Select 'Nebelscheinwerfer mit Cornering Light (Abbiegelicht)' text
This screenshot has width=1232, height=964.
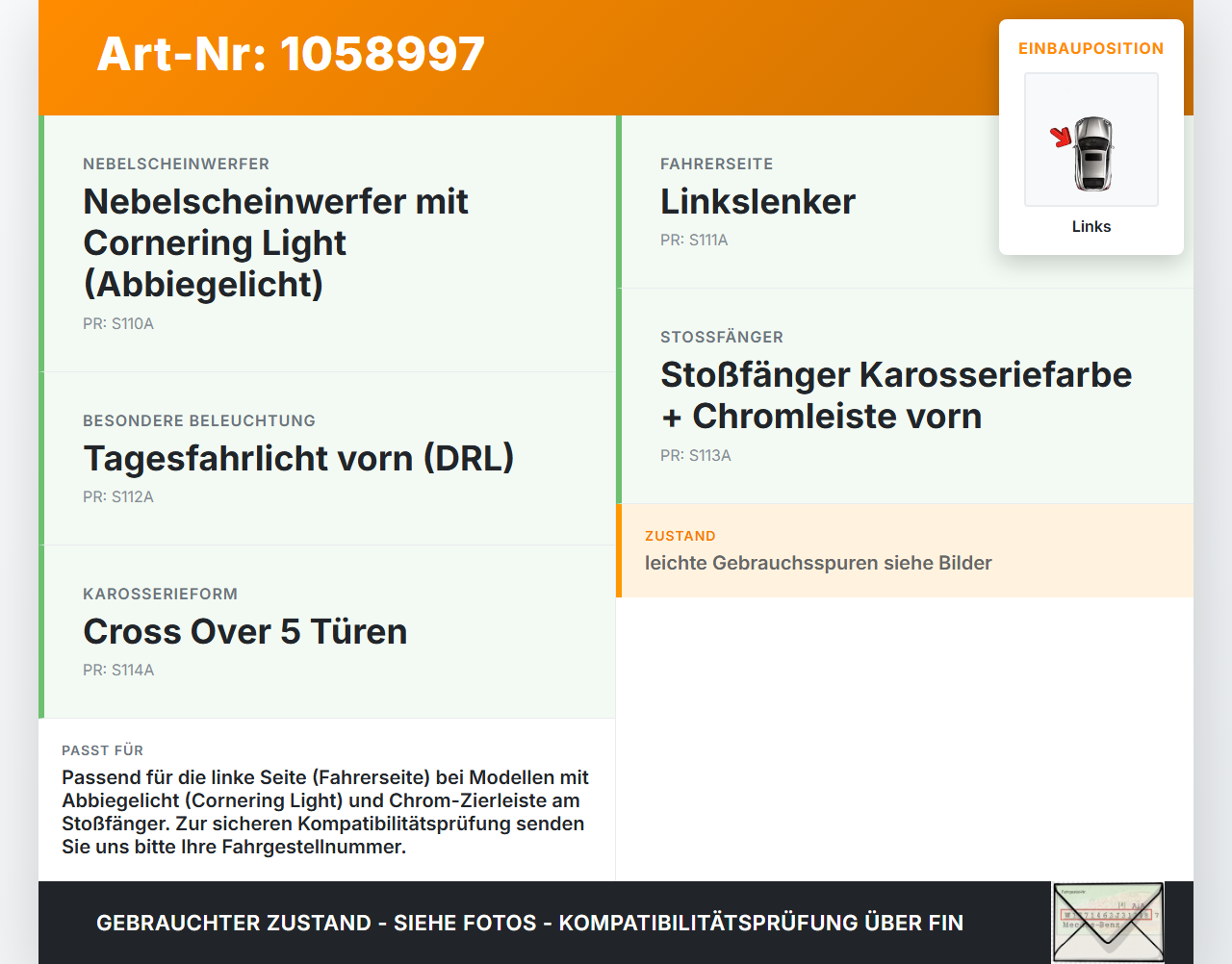(x=276, y=242)
